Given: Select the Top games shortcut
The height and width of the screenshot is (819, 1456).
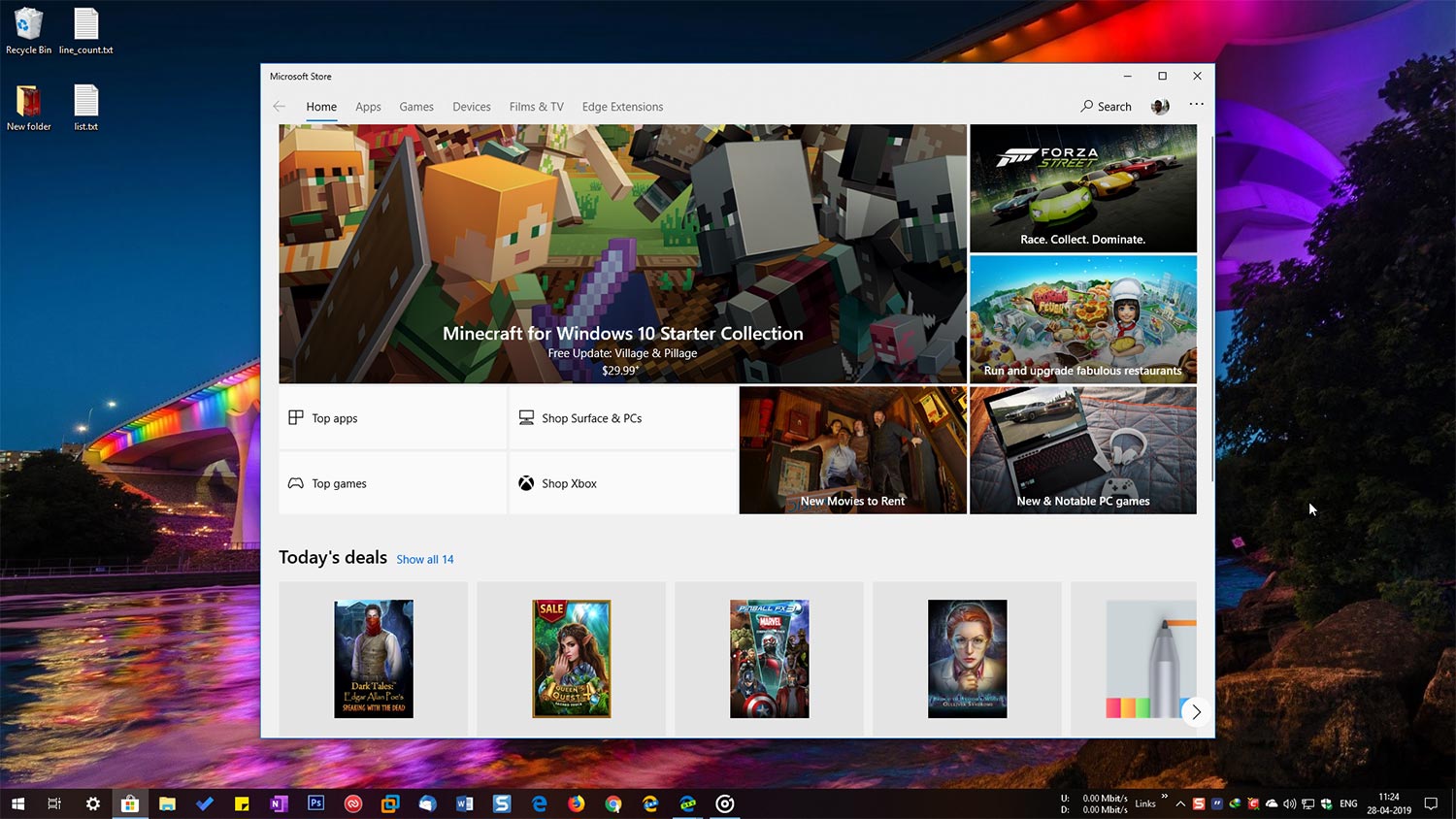Looking at the screenshot, I should (338, 483).
